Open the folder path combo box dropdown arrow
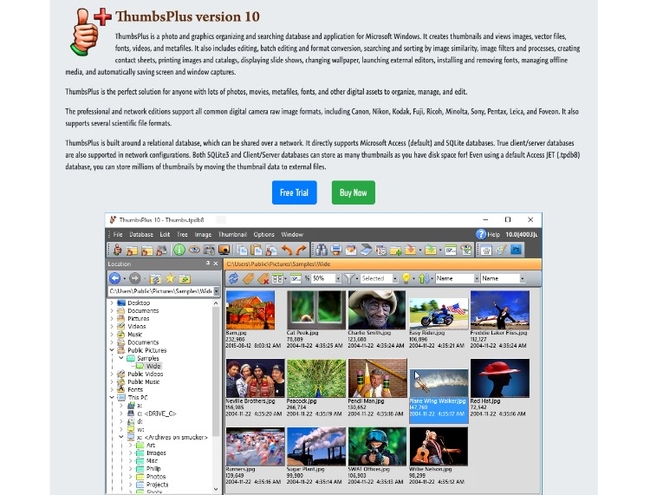 click(x=216, y=291)
